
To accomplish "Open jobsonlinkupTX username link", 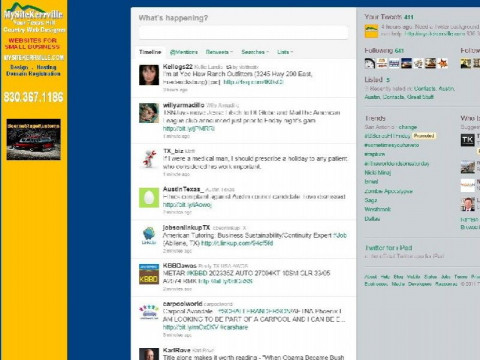I will (x=186, y=227).
